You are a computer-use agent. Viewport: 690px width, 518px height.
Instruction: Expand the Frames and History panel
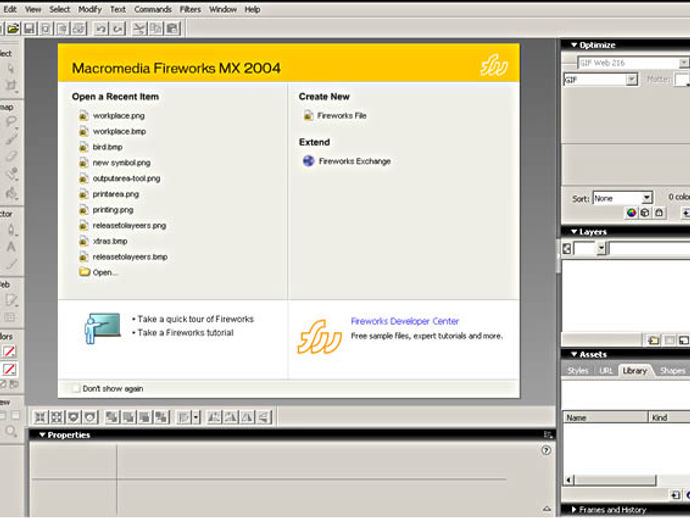click(574, 510)
